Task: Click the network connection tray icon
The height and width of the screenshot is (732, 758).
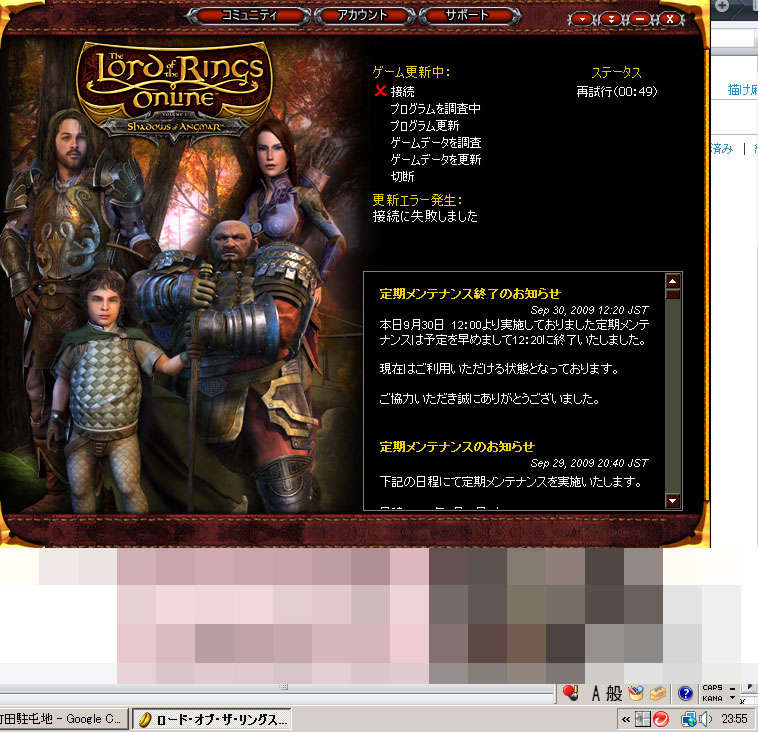Action: pyautogui.click(x=688, y=719)
